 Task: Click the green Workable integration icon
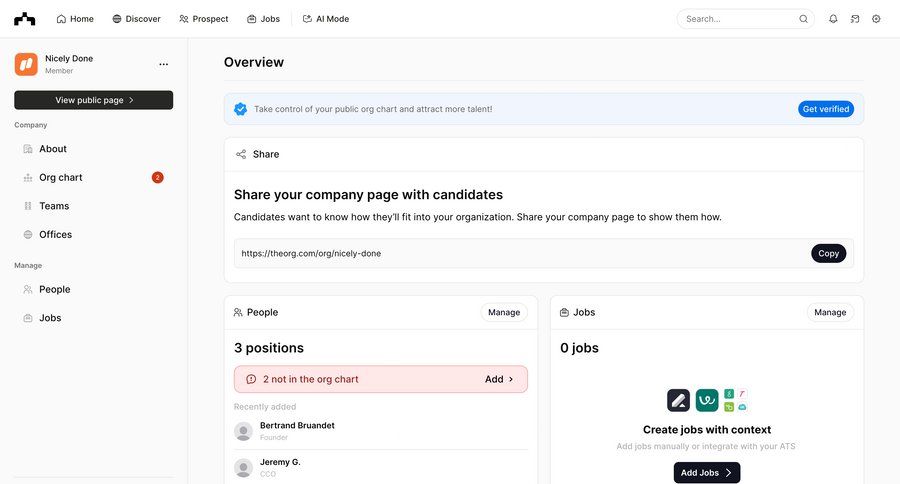point(707,400)
